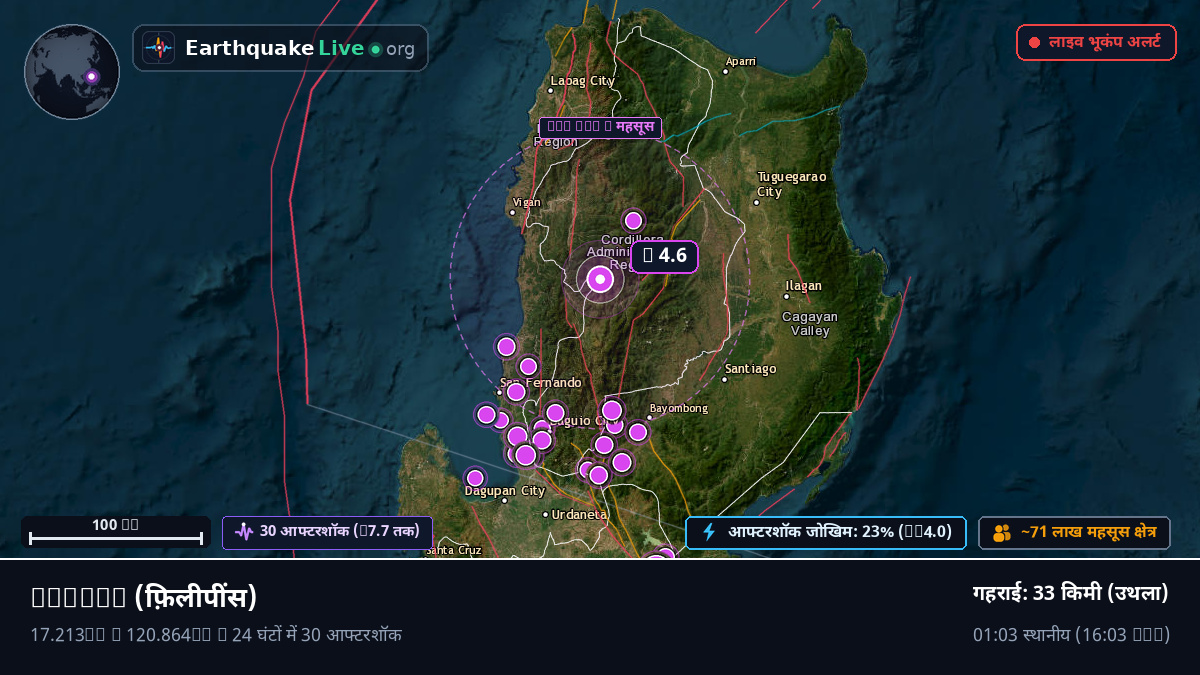Click the ~71 लाख महसूस क्षेत्र text

1088,533
